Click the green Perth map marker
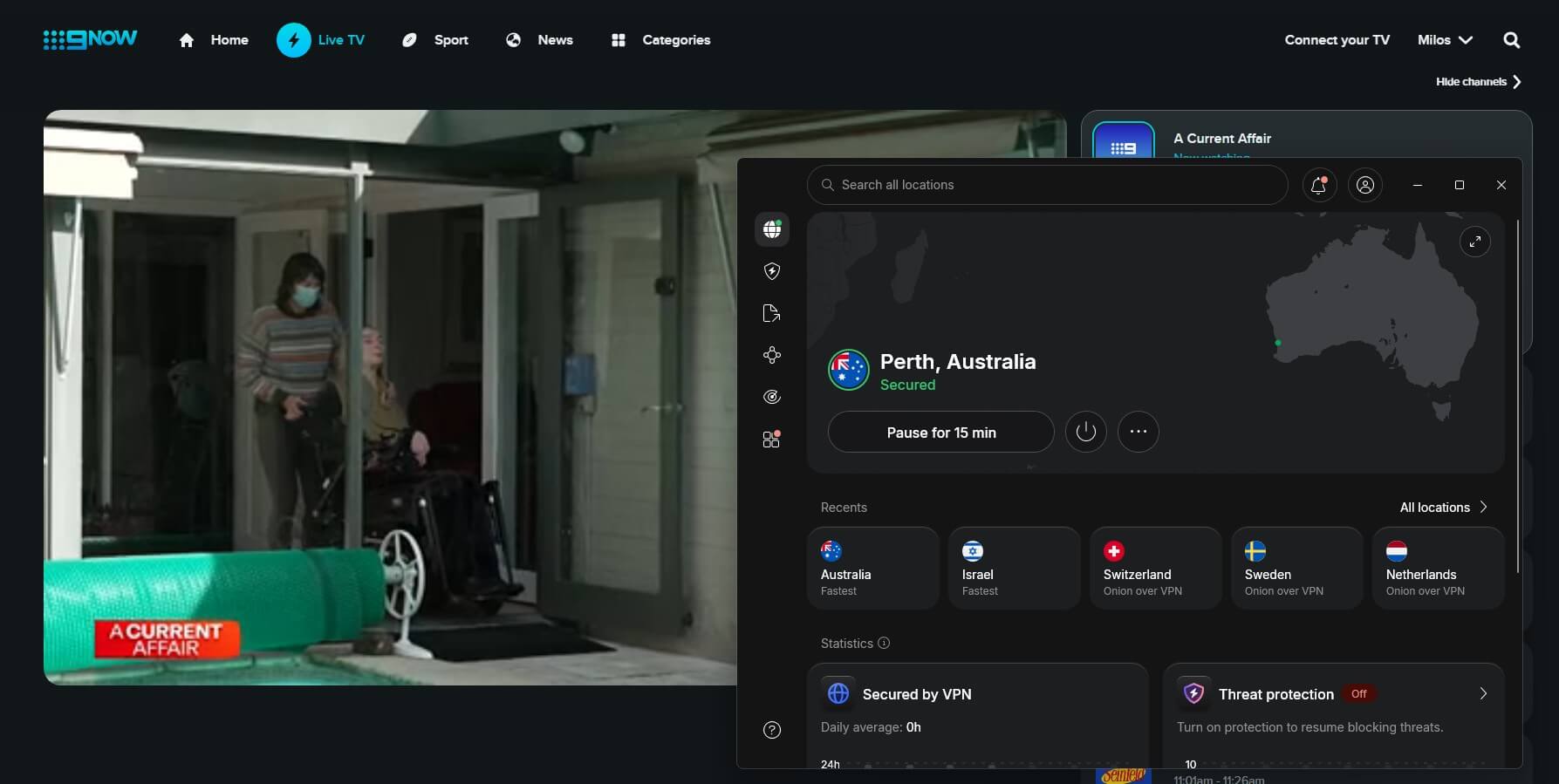 [1278, 343]
